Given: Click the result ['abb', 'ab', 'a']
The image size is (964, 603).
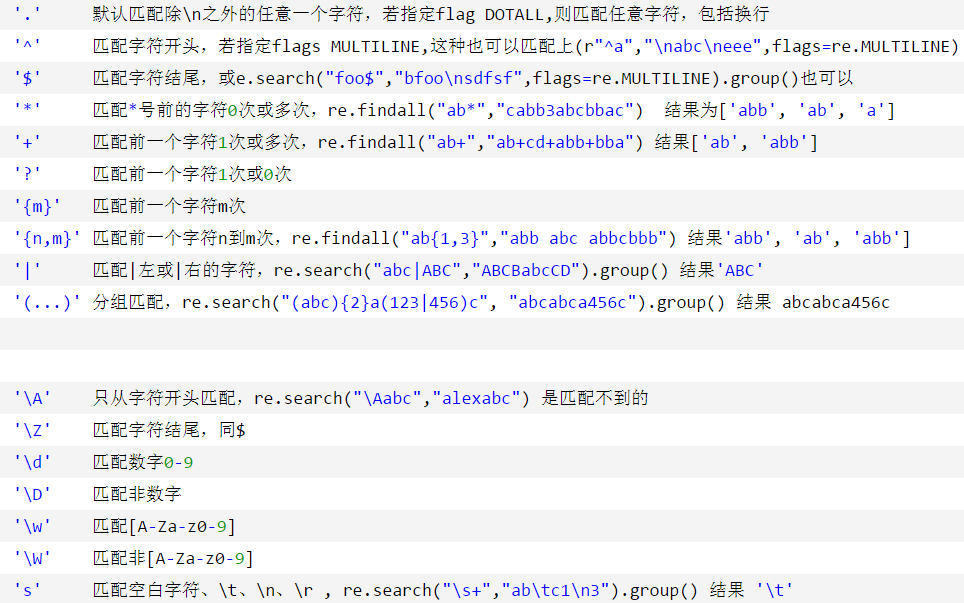Looking at the screenshot, I should (x=807, y=110).
